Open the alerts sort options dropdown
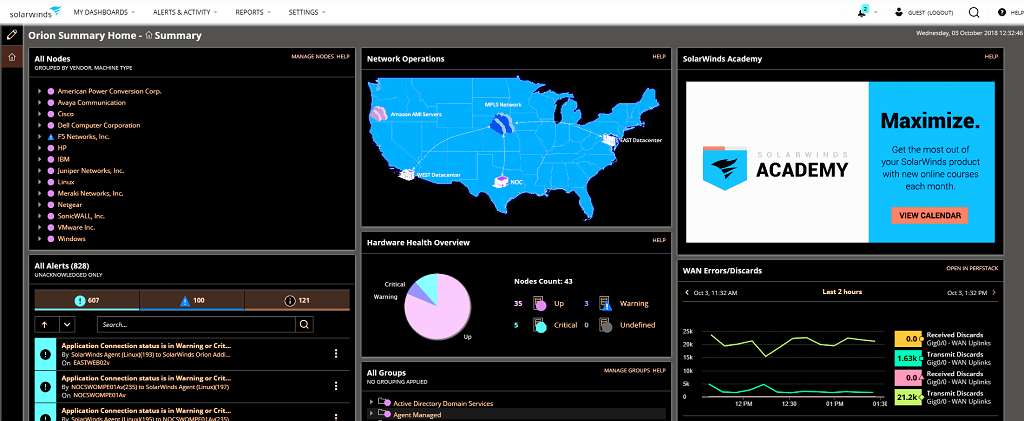Image resolution: width=1024 pixels, height=421 pixels. click(x=67, y=324)
